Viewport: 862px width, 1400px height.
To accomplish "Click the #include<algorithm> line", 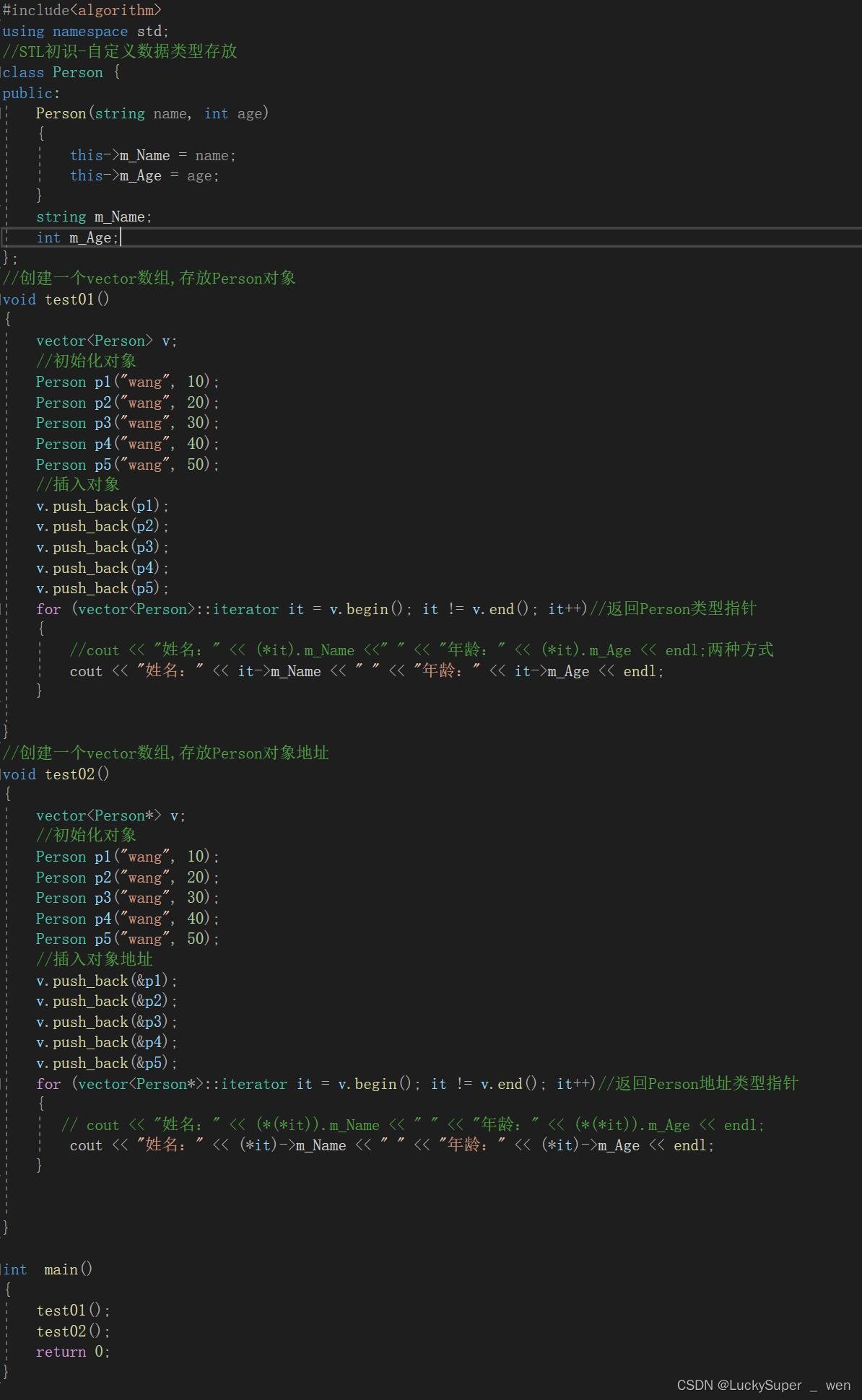I will pos(82,10).
